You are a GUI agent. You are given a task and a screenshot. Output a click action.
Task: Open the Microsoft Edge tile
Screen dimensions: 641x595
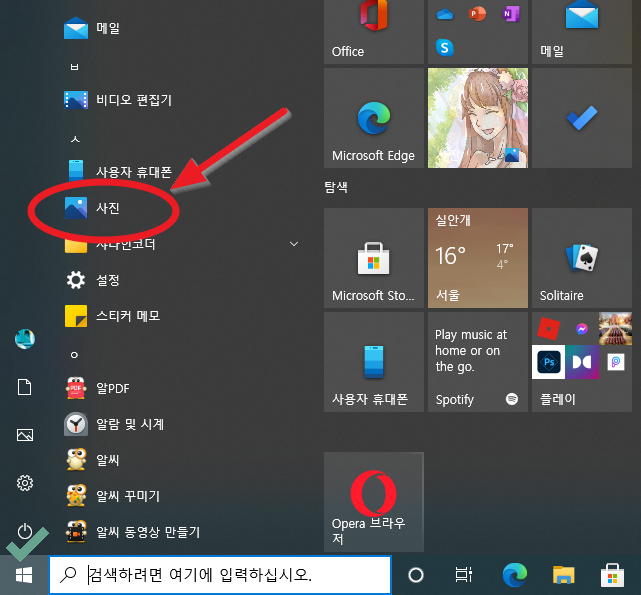(x=374, y=118)
